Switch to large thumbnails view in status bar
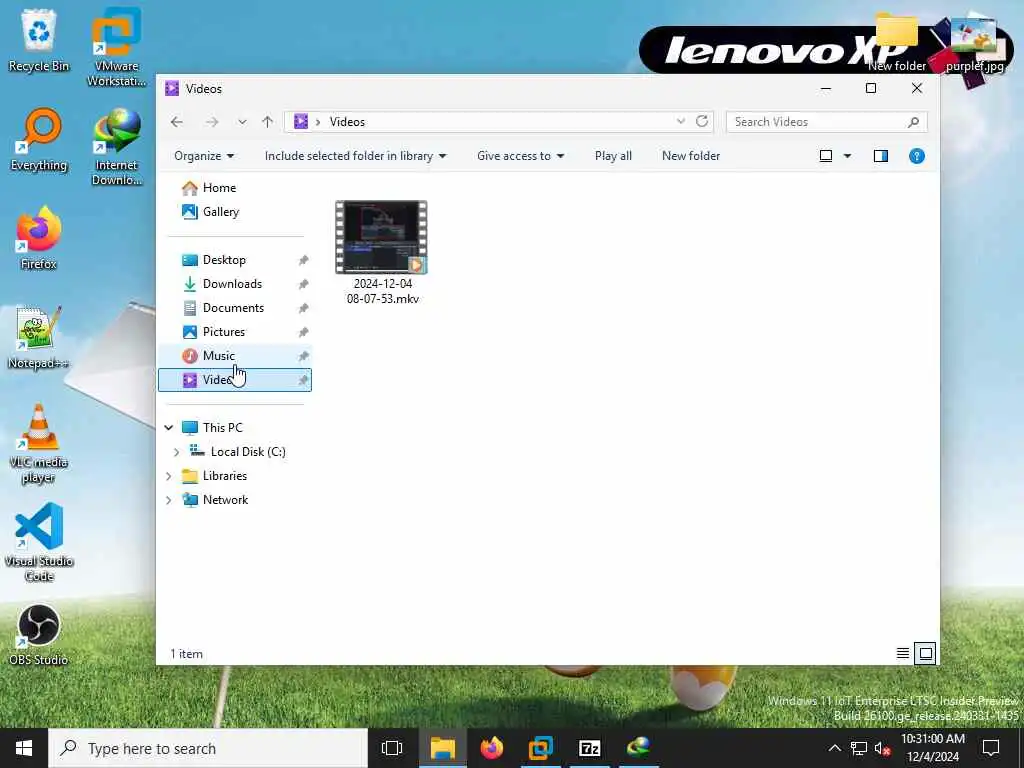 click(x=925, y=653)
